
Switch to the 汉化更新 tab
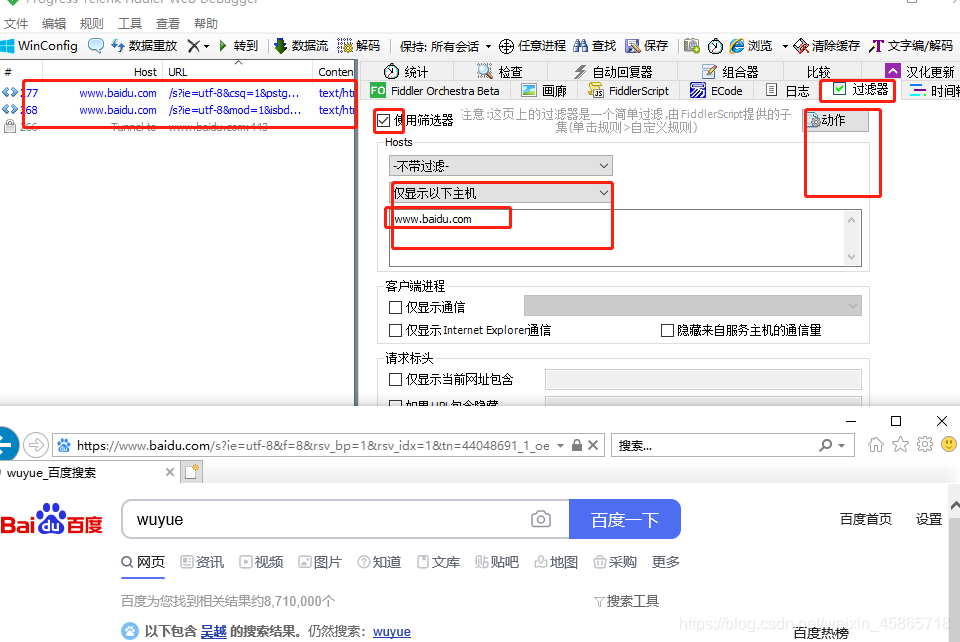click(920, 72)
